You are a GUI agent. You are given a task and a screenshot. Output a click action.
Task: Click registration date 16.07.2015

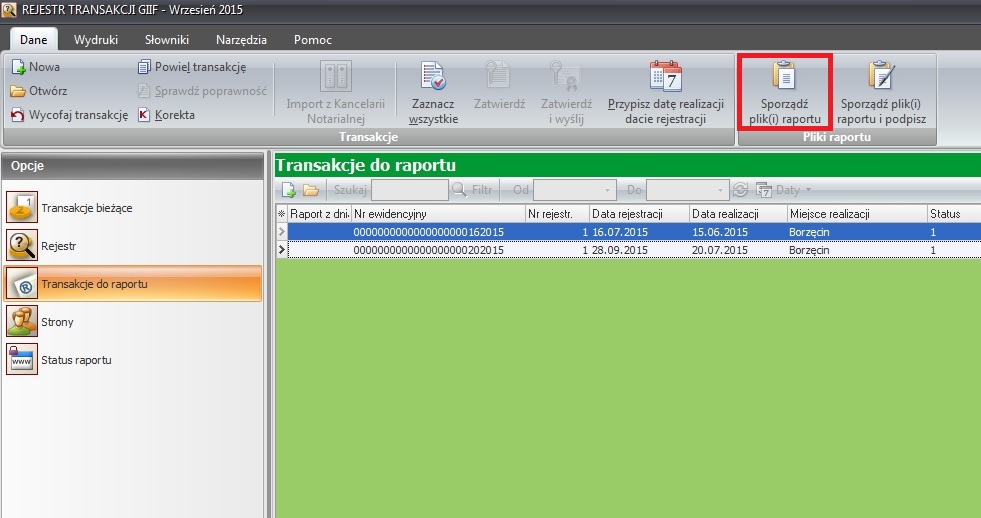[x=620, y=232]
